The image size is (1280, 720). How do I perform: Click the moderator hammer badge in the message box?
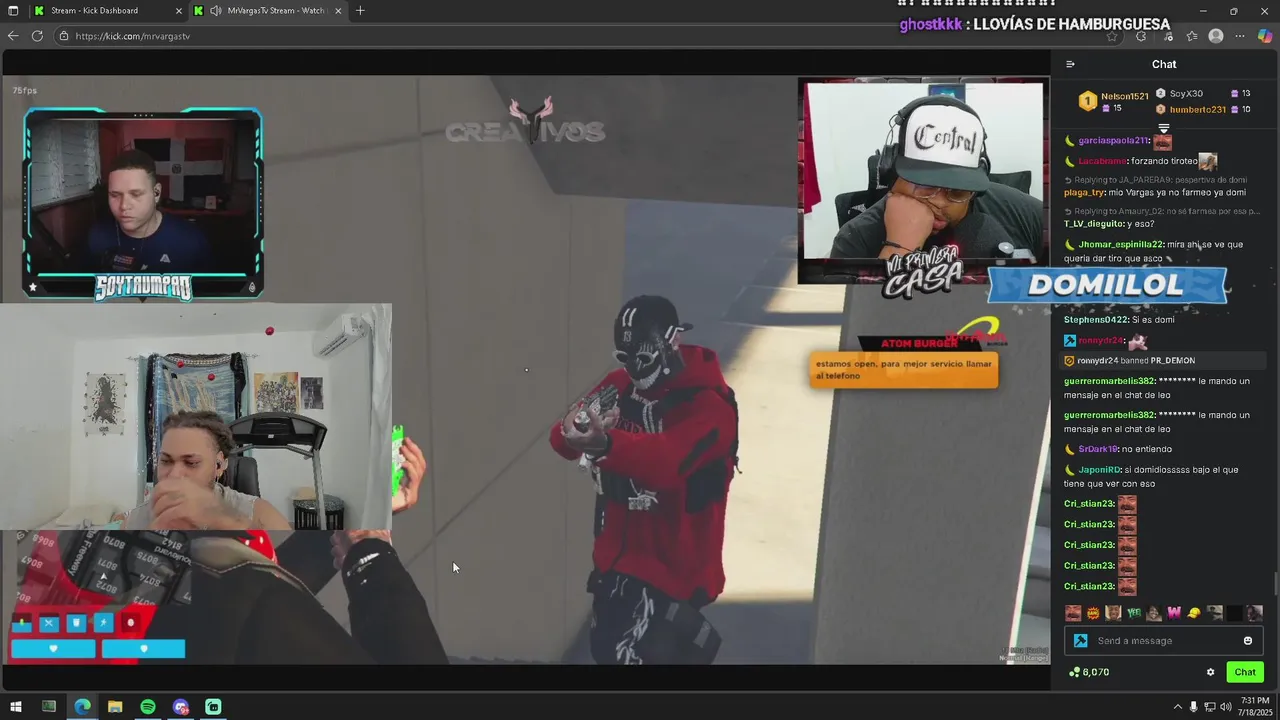pos(1080,641)
